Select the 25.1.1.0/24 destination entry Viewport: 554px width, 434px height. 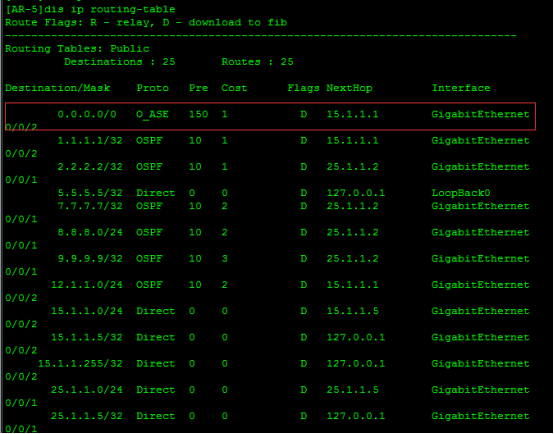tap(87, 390)
